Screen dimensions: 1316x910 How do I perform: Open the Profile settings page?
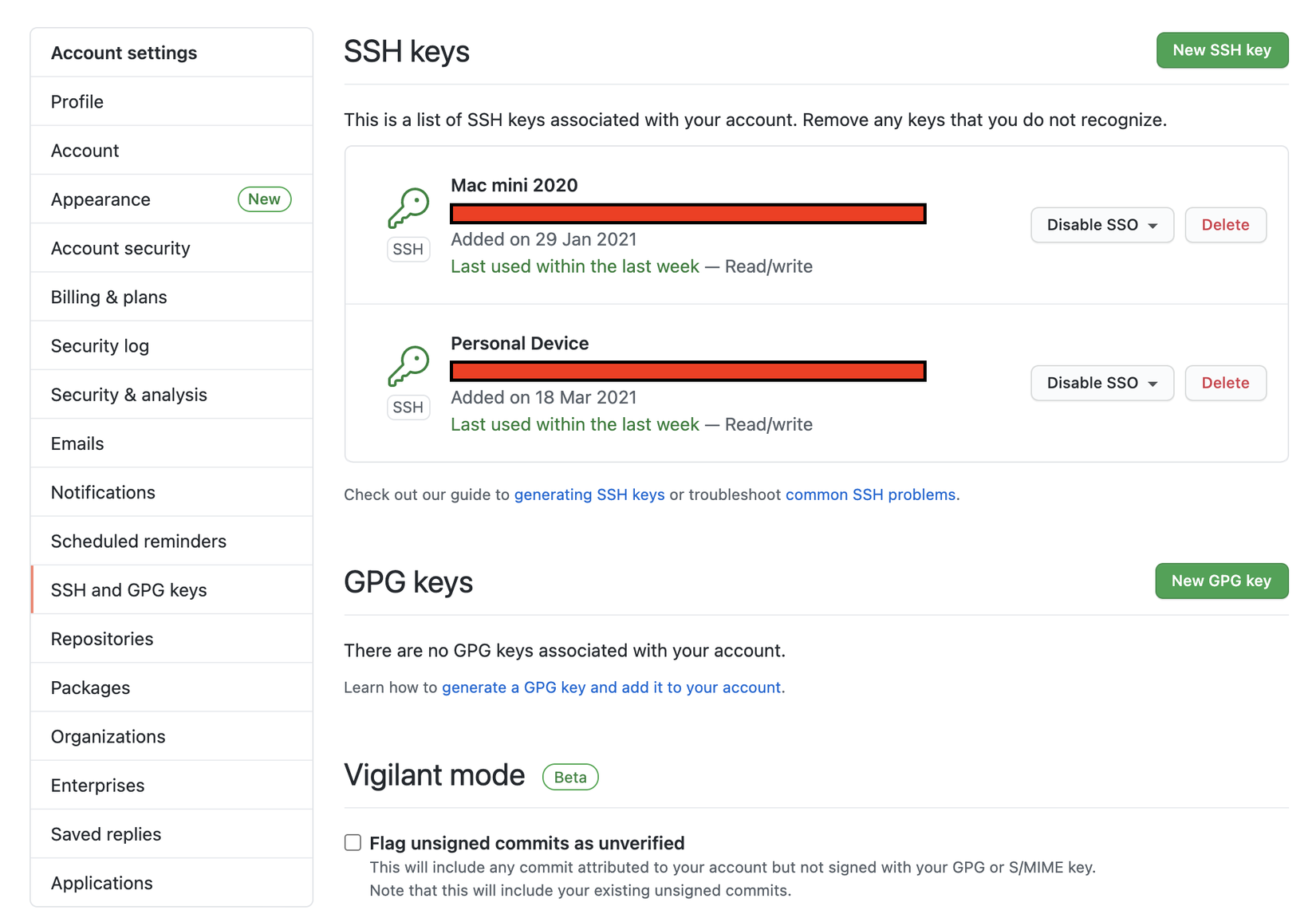pyautogui.click(x=77, y=102)
